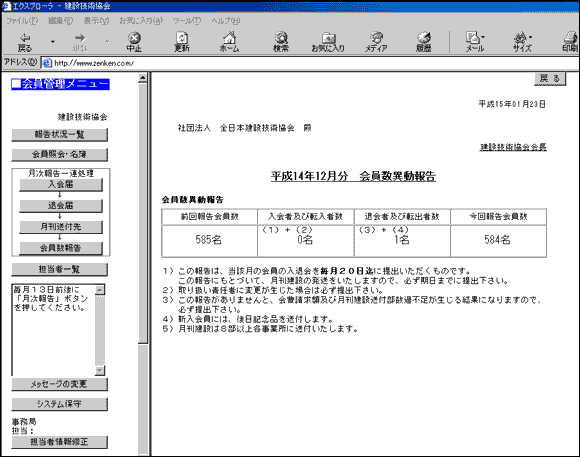Open the メール toolbar icon

(x=475, y=42)
